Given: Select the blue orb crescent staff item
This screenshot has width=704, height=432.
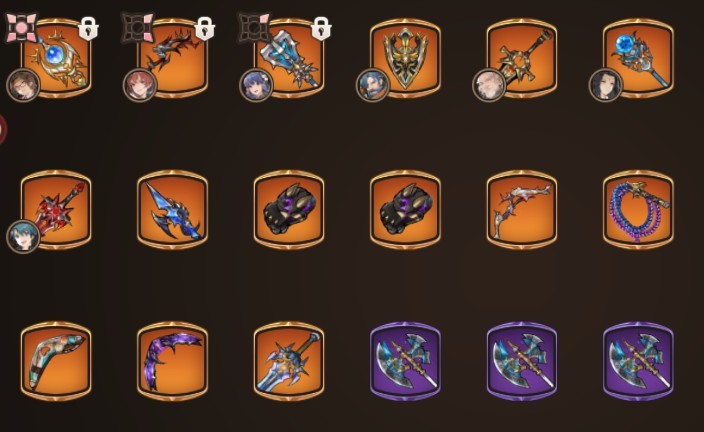Looking at the screenshot, I should coord(56,58).
